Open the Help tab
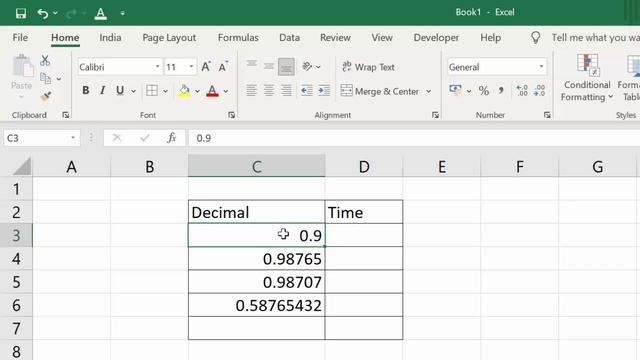640x360 pixels. tap(490, 38)
